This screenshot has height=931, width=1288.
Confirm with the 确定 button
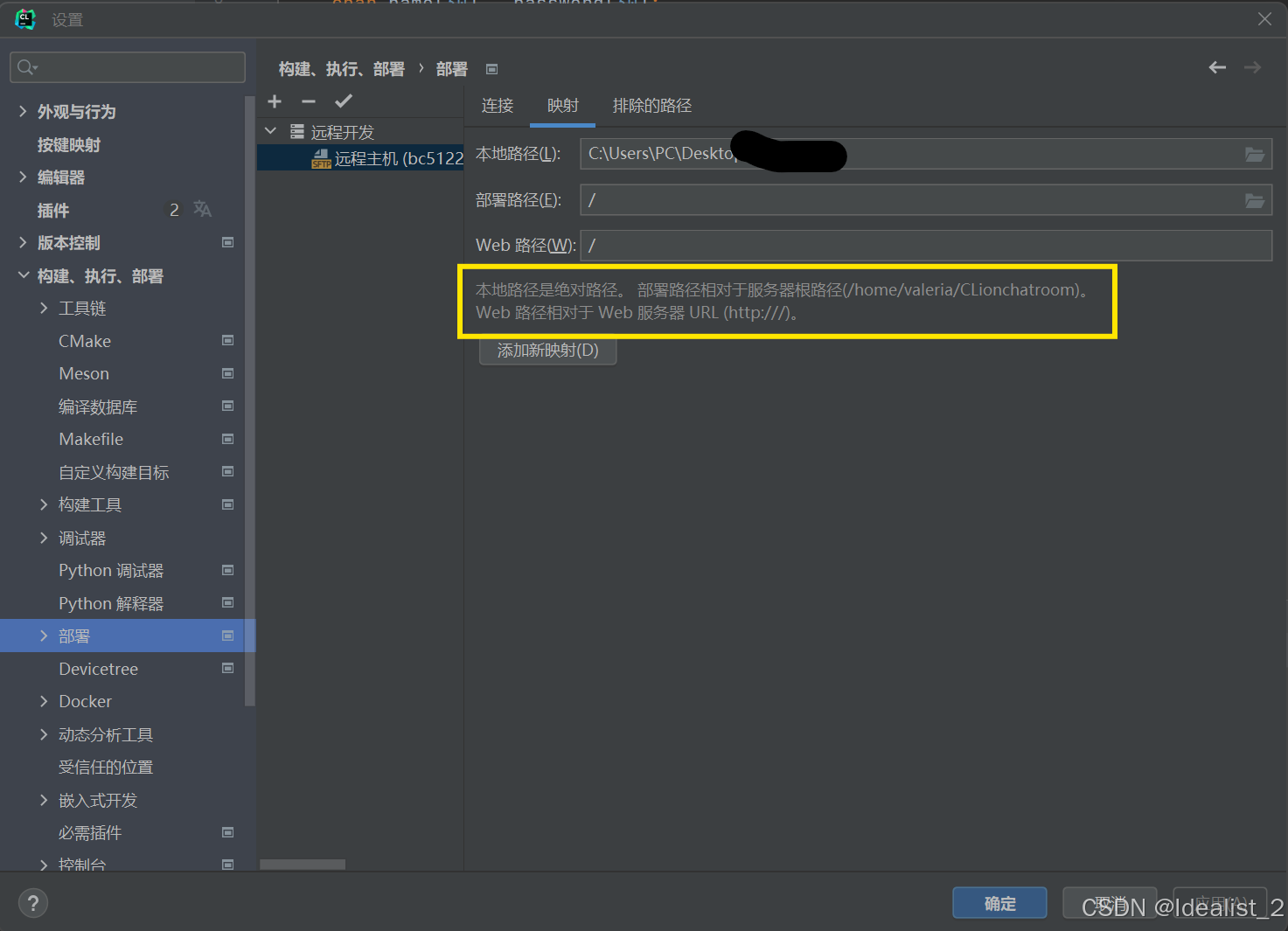click(x=1000, y=903)
